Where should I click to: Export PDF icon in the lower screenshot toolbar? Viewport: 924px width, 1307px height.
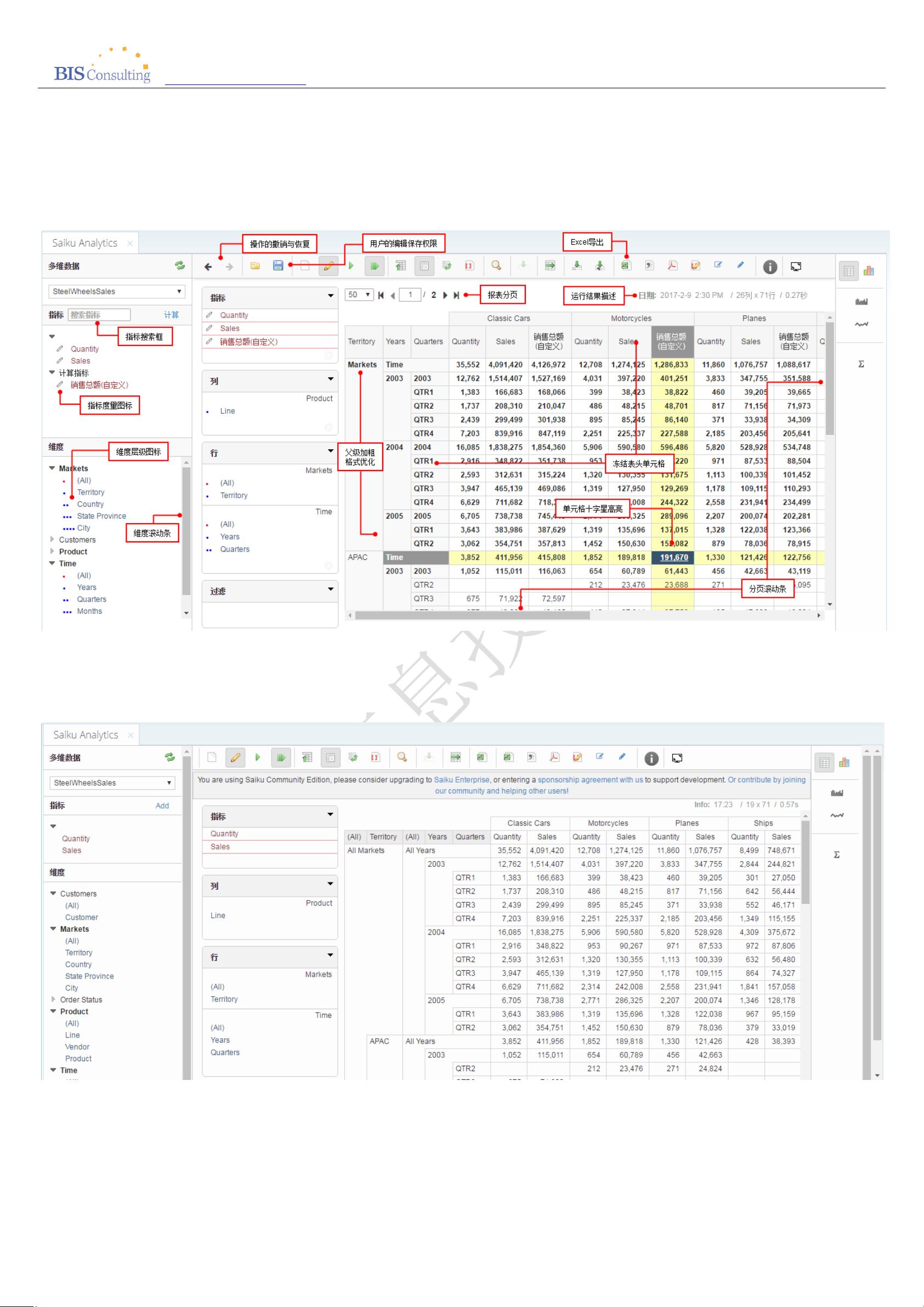(554, 756)
